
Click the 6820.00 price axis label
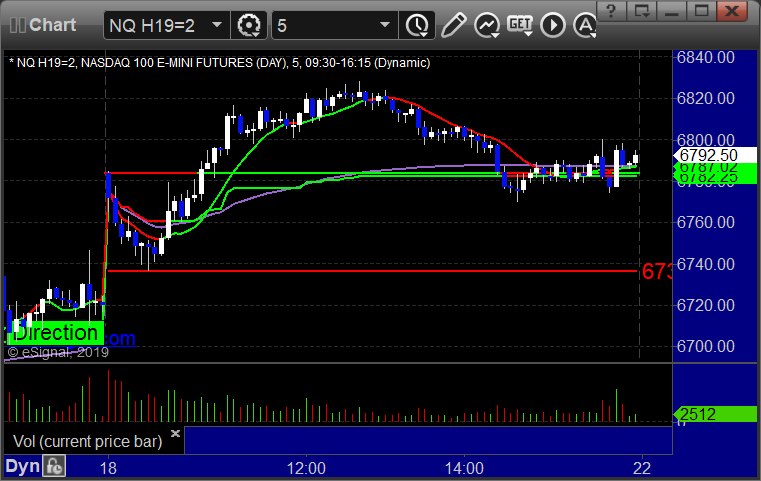(x=706, y=99)
